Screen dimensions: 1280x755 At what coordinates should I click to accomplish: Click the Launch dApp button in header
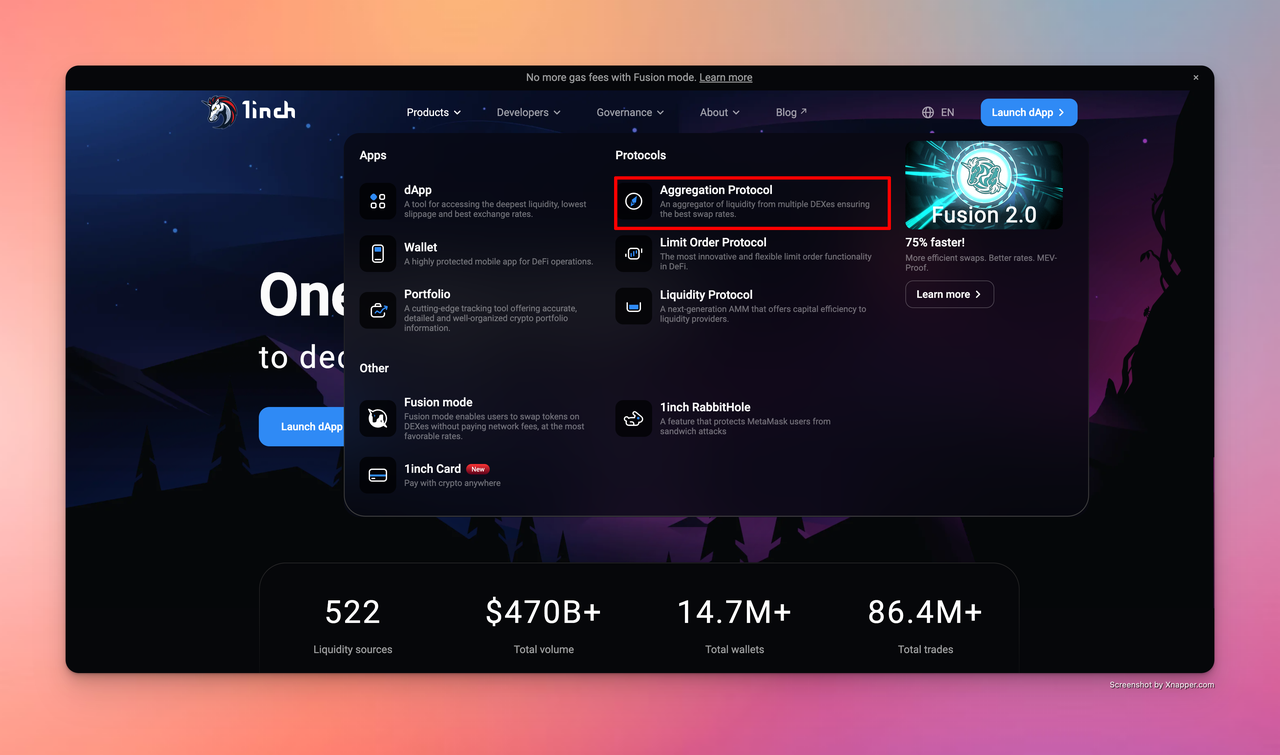[1028, 113]
